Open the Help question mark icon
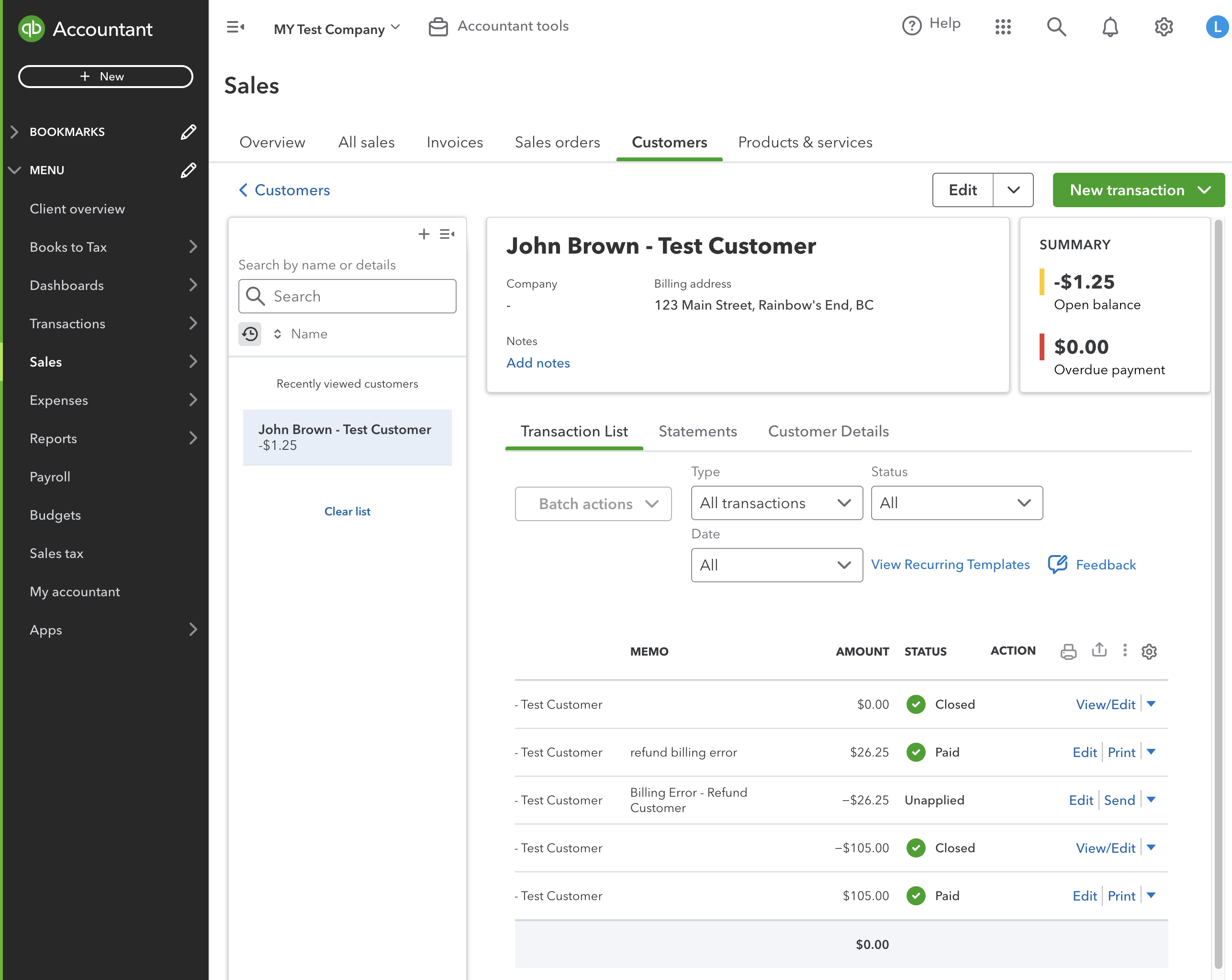Image resolution: width=1232 pixels, height=980 pixels. pyautogui.click(x=912, y=26)
